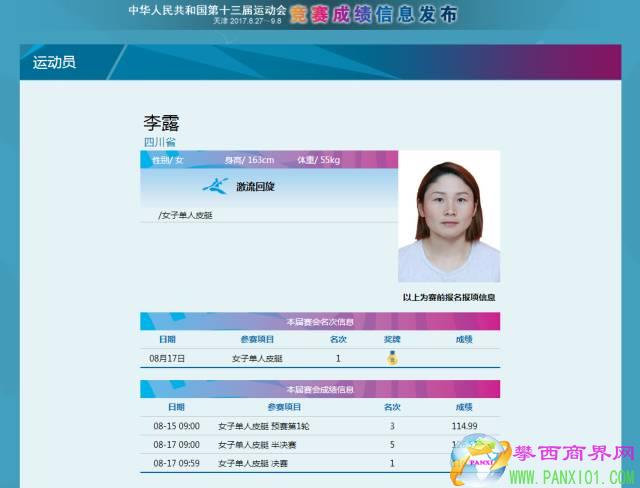This screenshot has width=640, height=488.
Task: Click the 114.99 score value
Action: [463, 426]
